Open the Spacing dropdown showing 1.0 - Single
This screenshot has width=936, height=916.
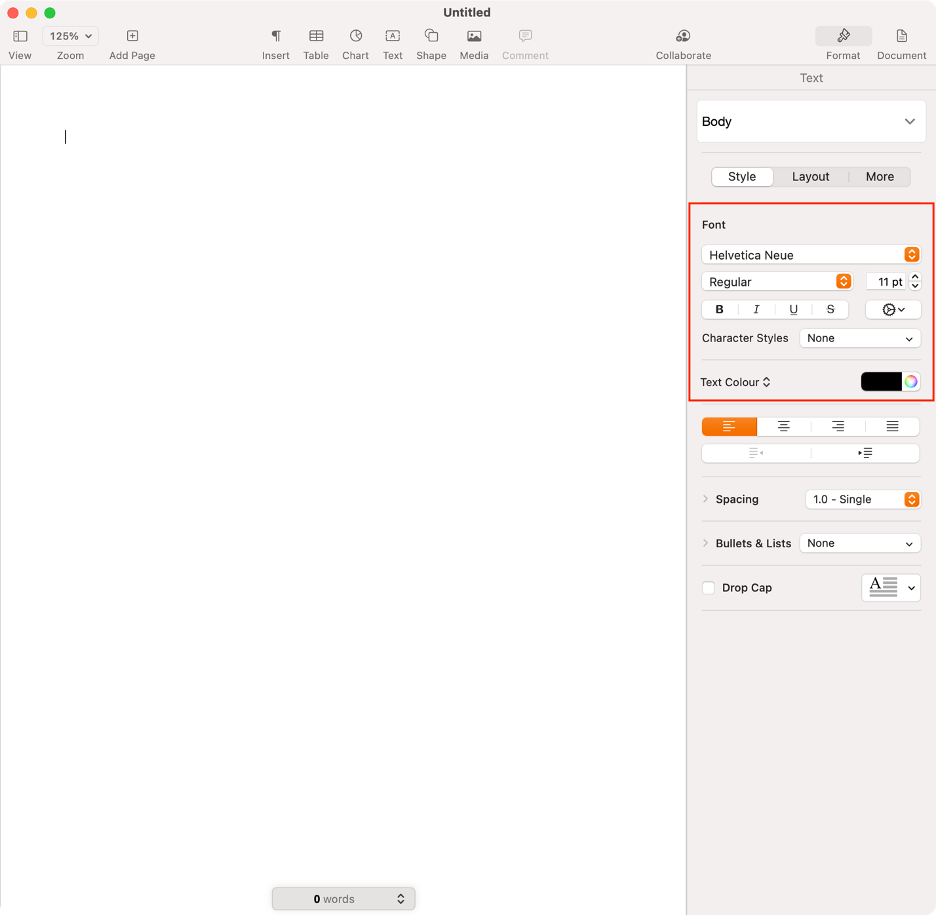coord(862,499)
